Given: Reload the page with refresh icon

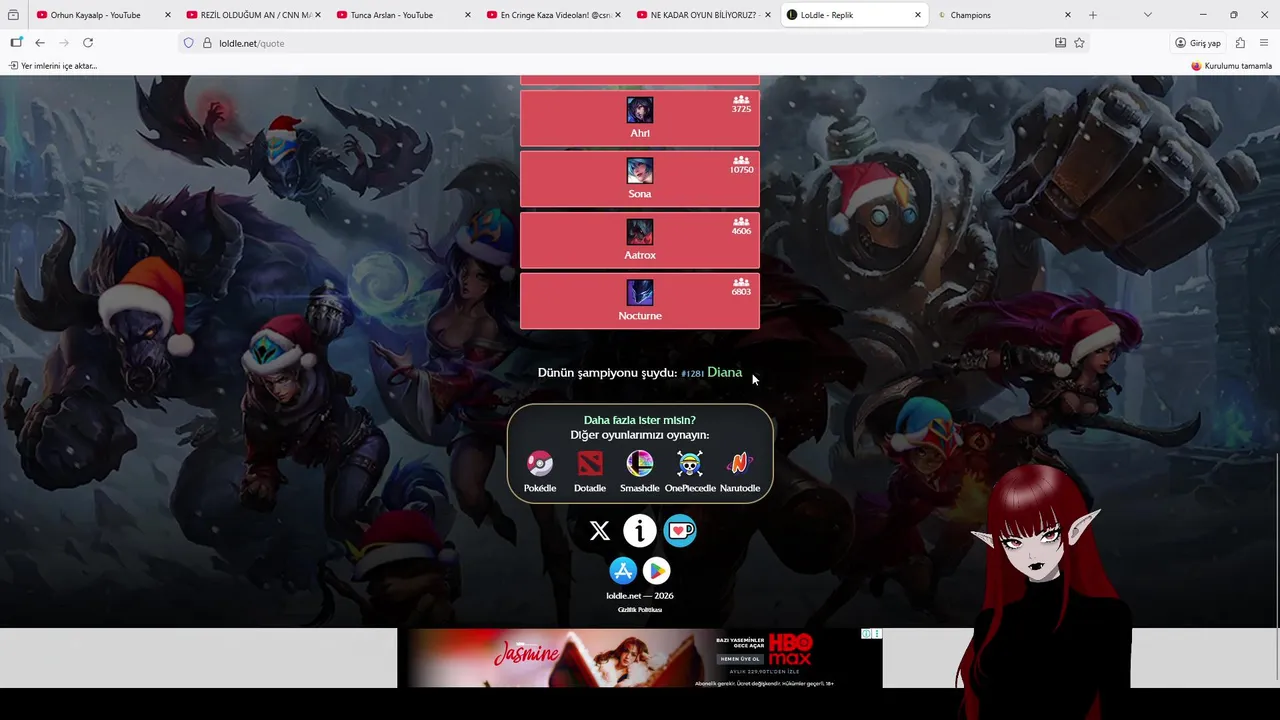Looking at the screenshot, I should tap(88, 43).
